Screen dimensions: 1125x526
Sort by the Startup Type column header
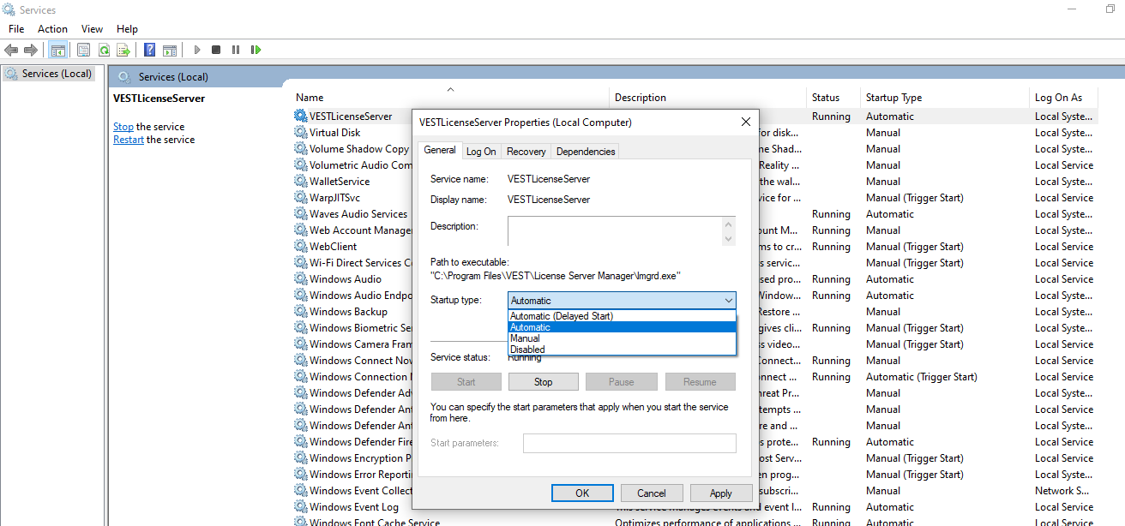click(x=946, y=98)
